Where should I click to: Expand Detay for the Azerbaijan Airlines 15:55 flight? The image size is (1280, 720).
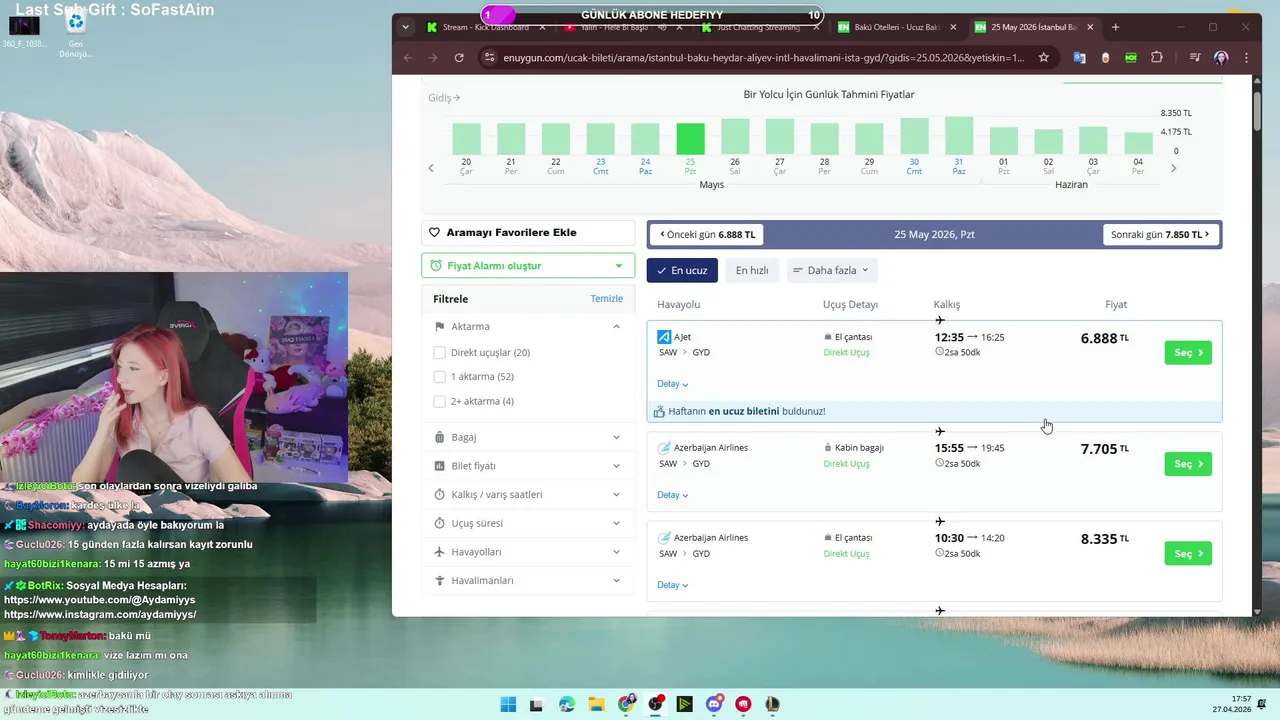pyautogui.click(x=672, y=495)
